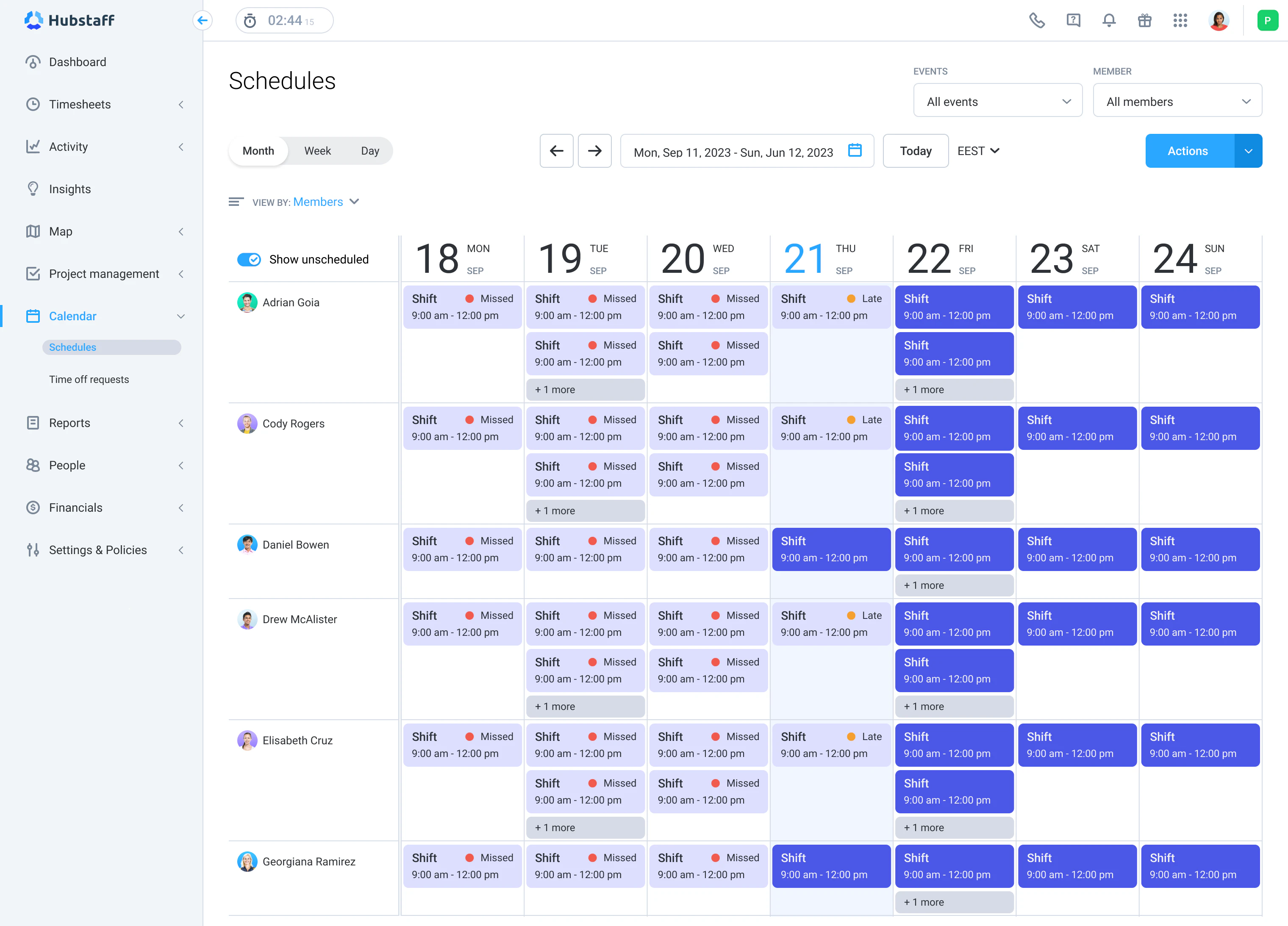The image size is (1288, 926).
Task: Switch to the Day view tab
Action: [x=370, y=150]
